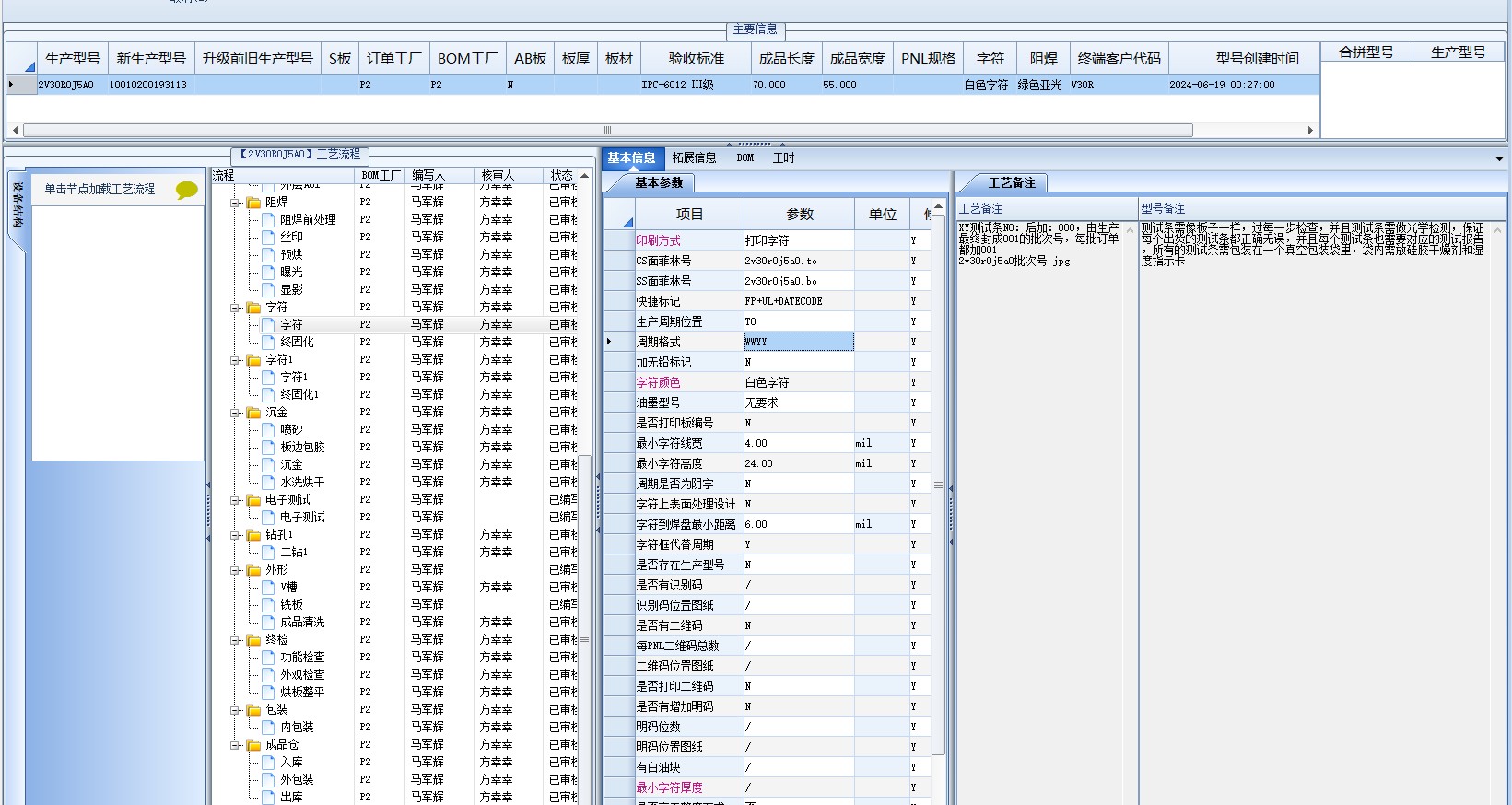Click the 沉金 folder icon in tree
This screenshot has height=805, width=1512.
254,412
